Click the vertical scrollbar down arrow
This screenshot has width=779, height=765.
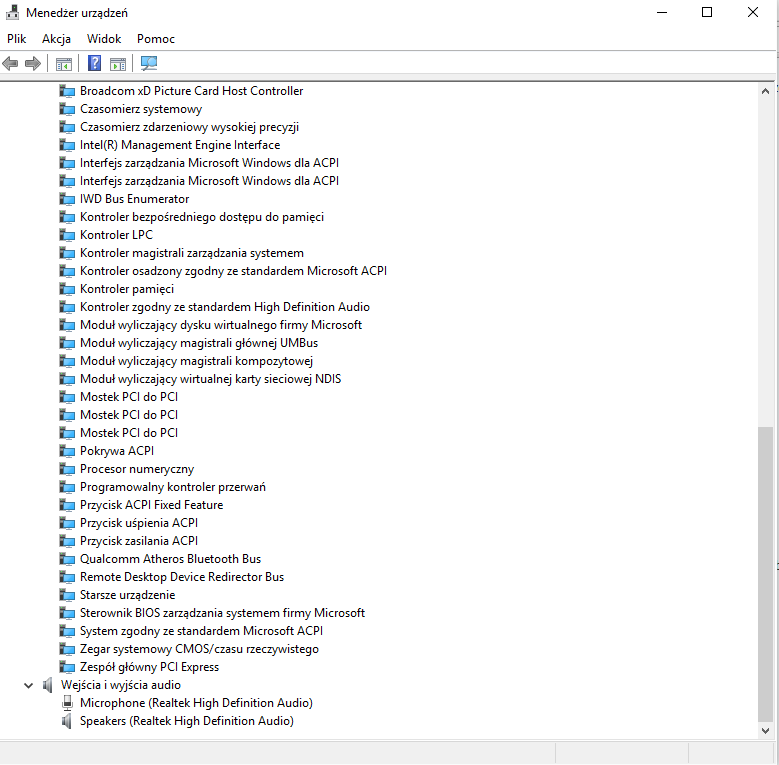tap(765, 731)
